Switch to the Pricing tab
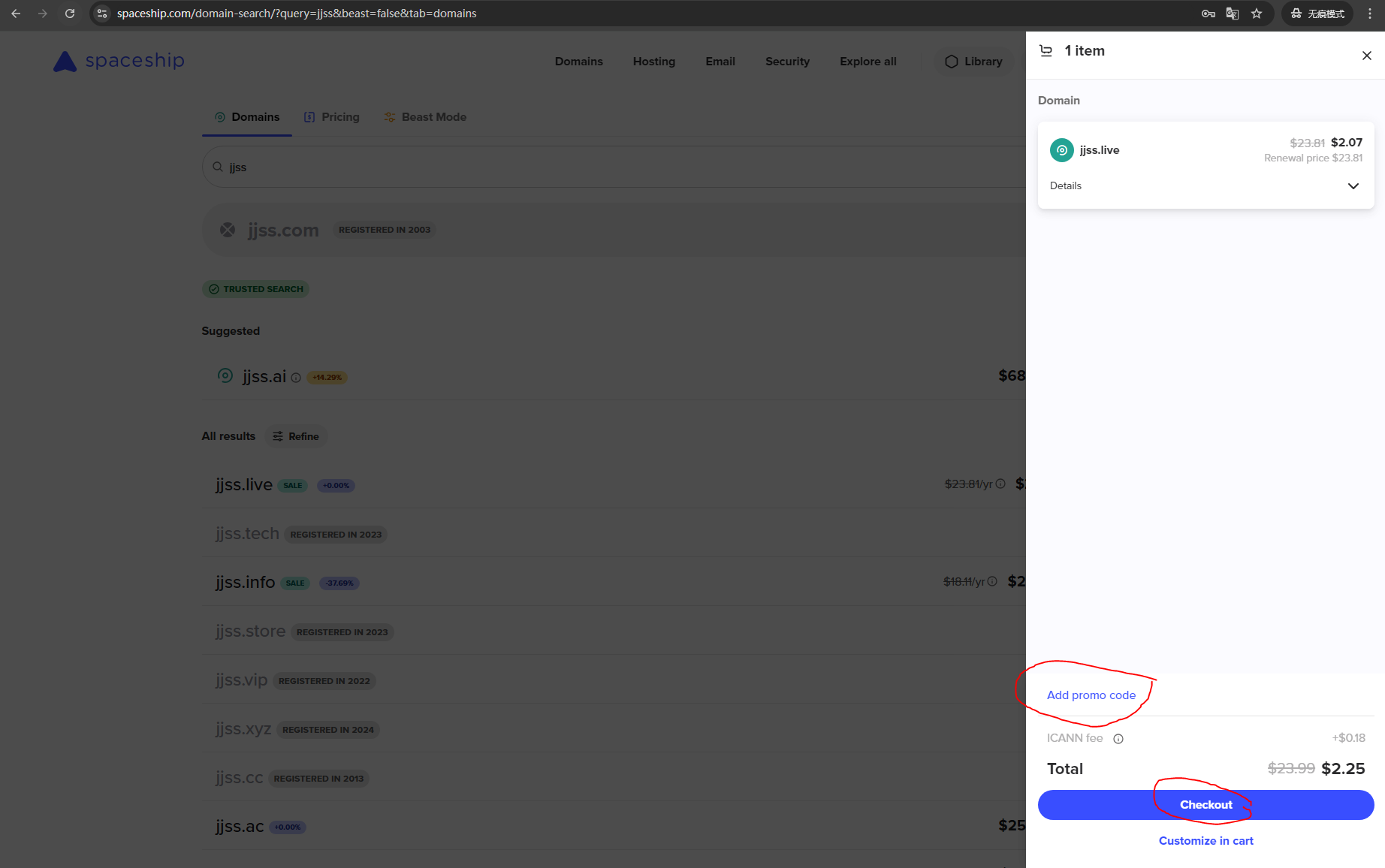 332,117
